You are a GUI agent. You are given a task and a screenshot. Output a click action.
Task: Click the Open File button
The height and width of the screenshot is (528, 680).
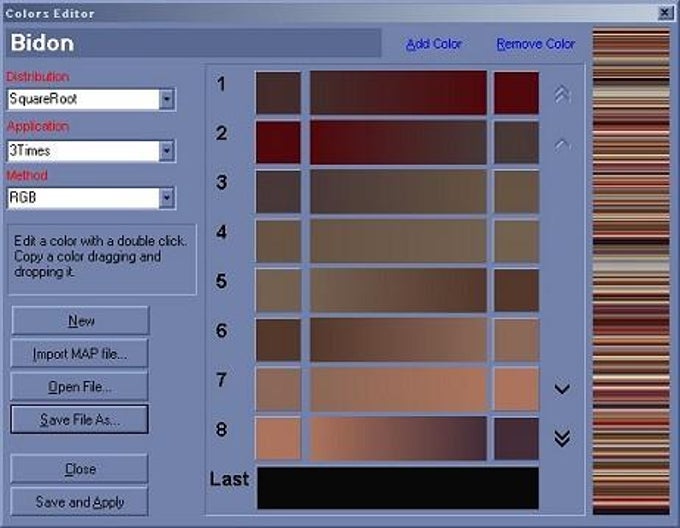(79, 386)
